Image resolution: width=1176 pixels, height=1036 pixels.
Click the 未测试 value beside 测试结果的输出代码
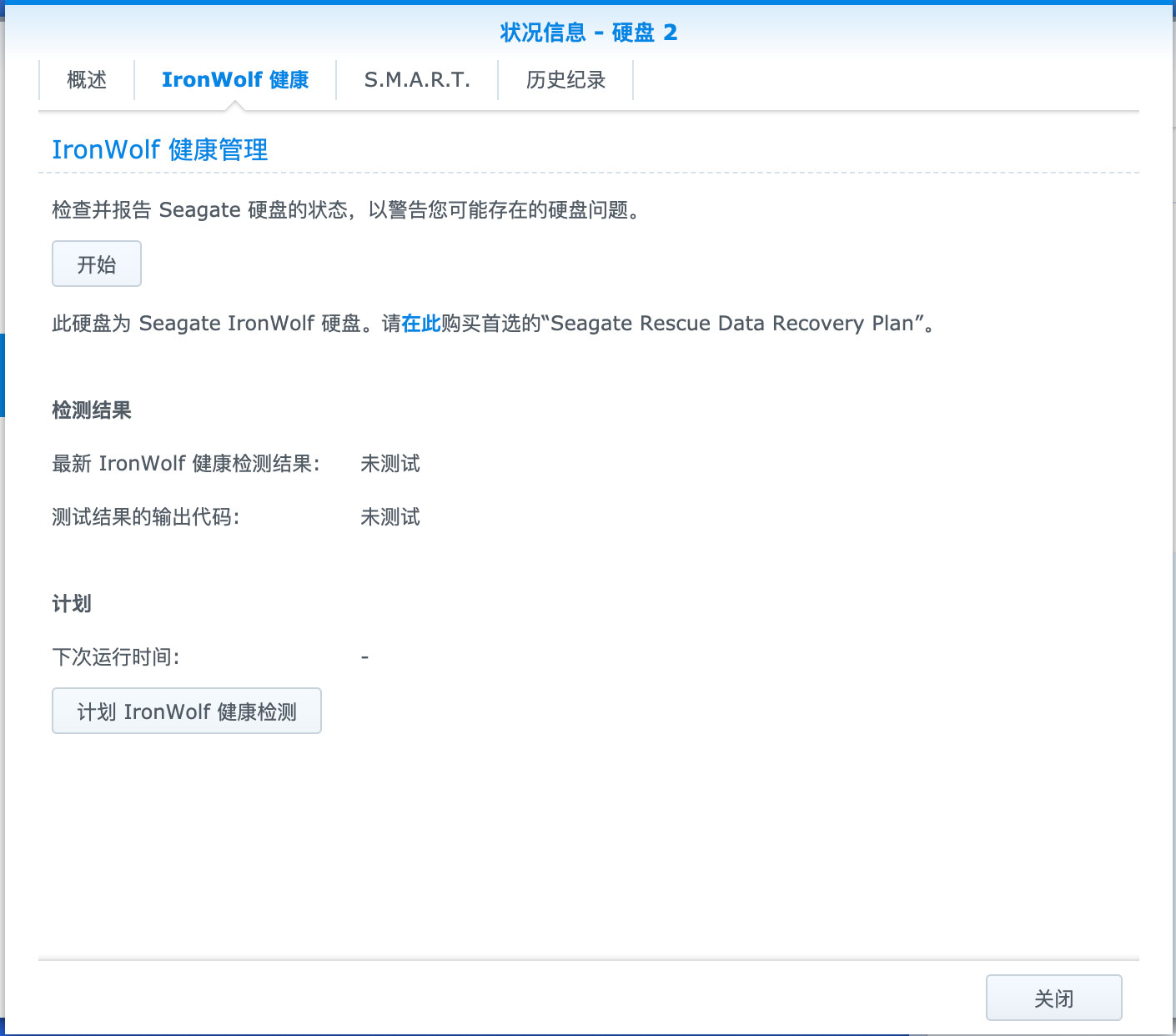(x=390, y=517)
